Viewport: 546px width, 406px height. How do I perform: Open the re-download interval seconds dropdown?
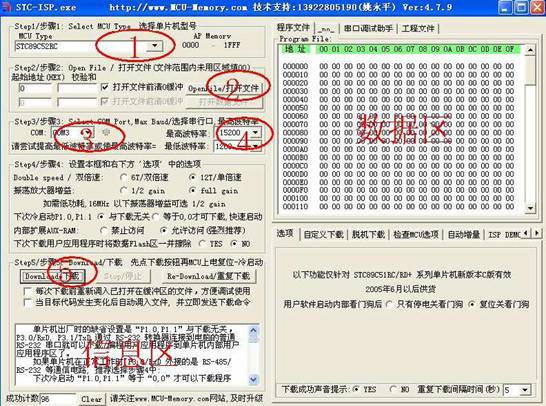click(525, 390)
